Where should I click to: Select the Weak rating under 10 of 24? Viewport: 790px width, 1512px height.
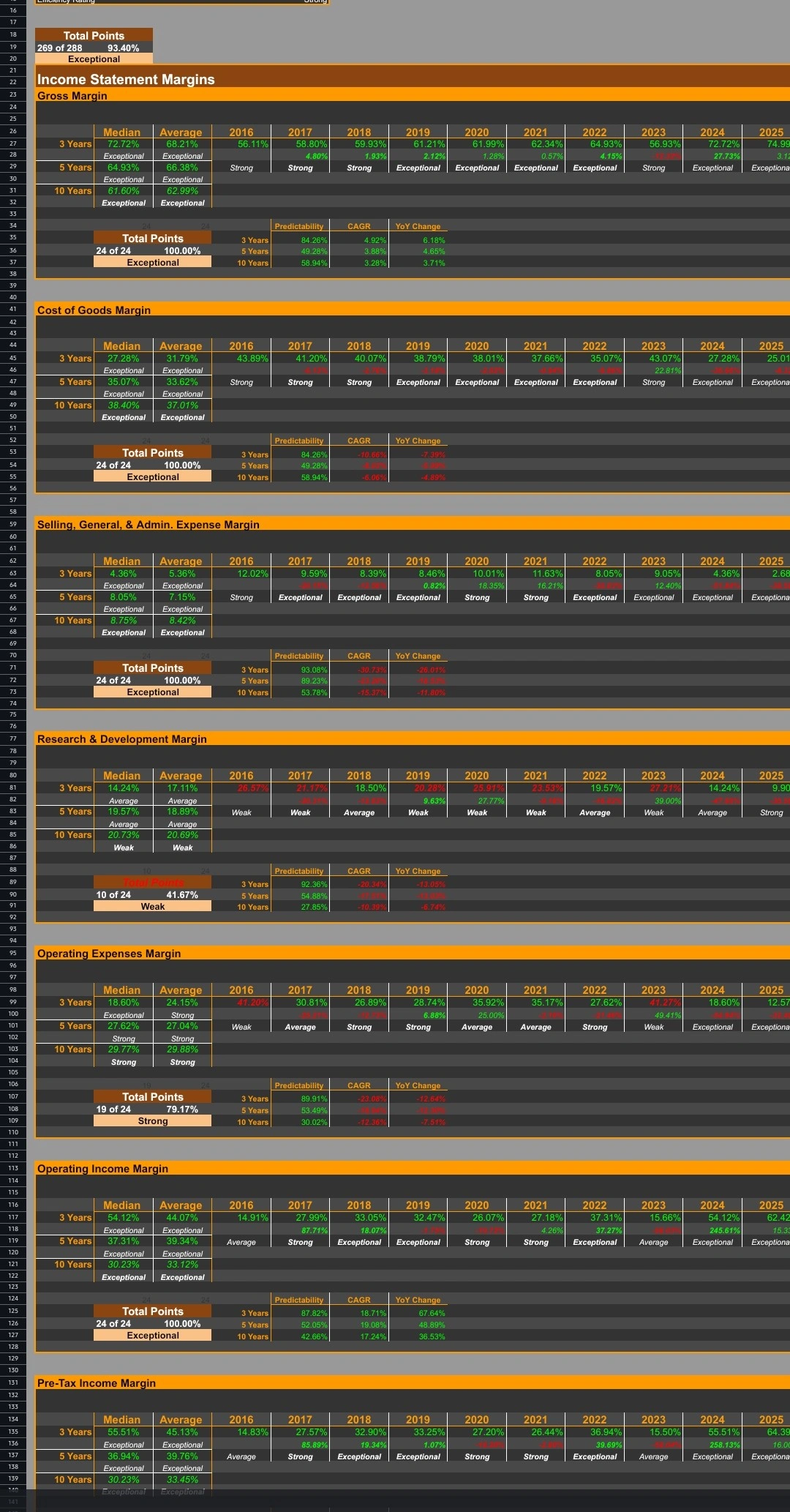152,907
